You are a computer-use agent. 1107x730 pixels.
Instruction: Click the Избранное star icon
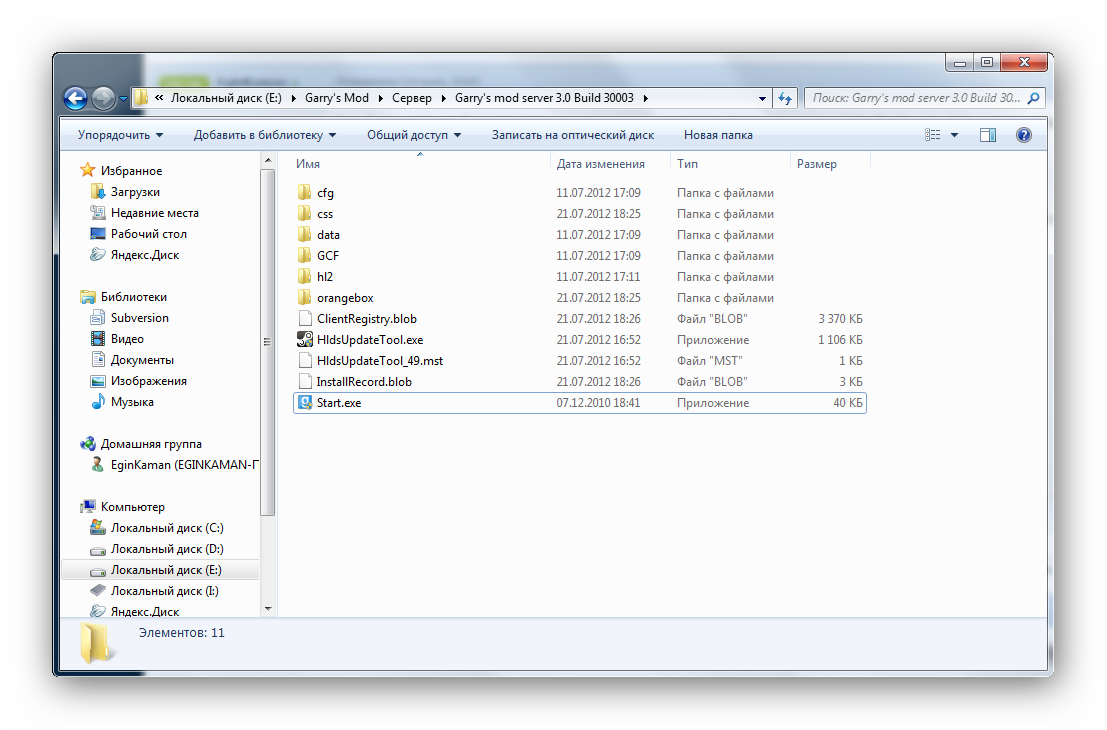click(x=88, y=169)
